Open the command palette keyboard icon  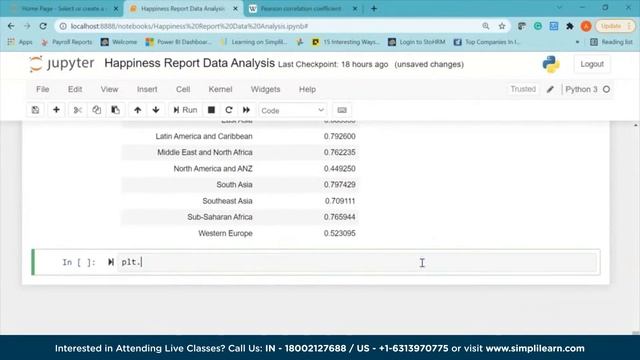pyautogui.click(x=342, y=110)
